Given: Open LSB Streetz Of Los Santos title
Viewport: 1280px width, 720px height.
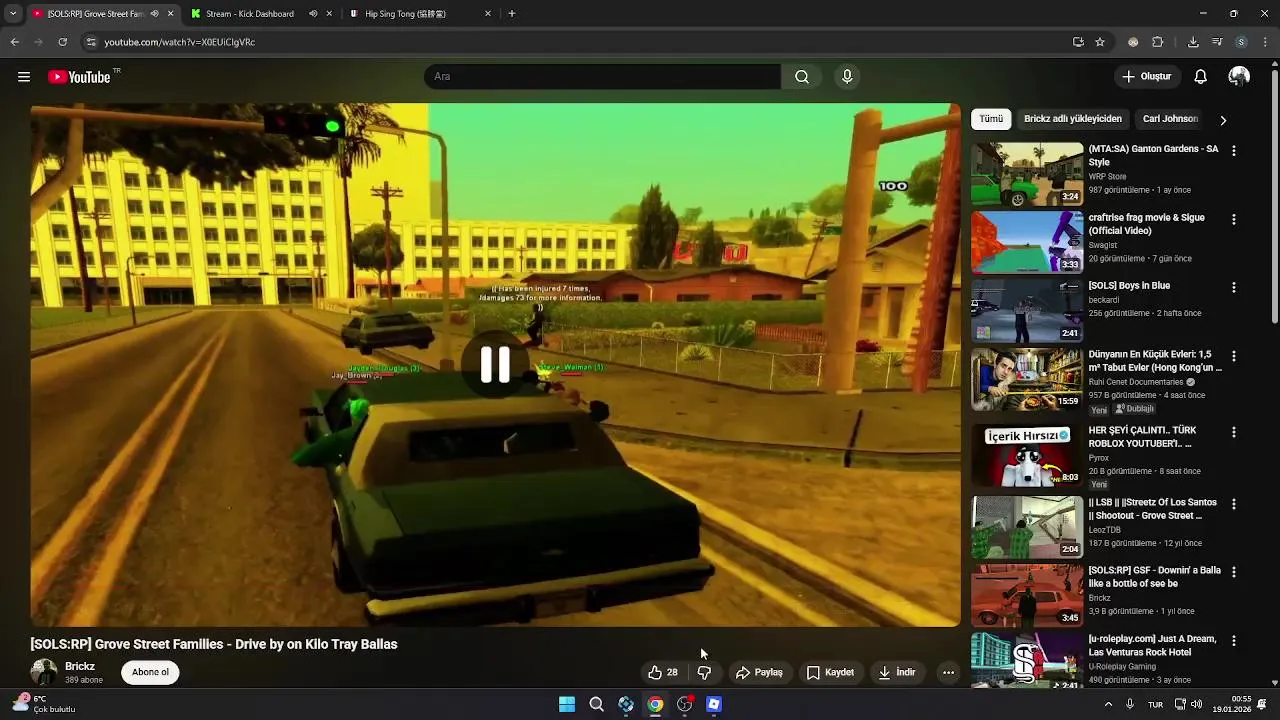Looking at the screenshot, I should (1153, 509).
